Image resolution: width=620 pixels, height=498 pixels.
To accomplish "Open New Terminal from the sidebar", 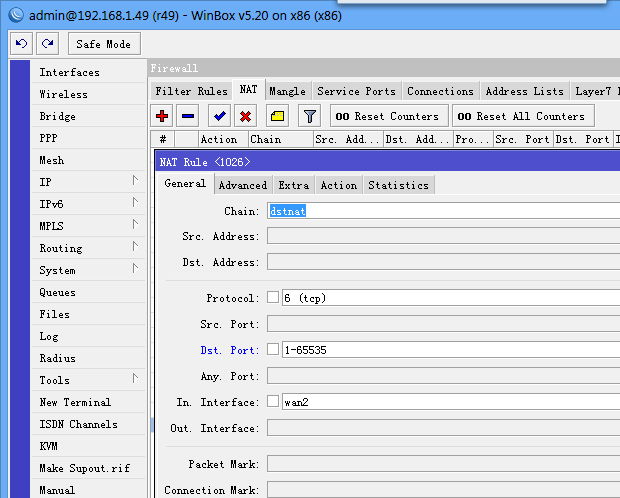I will point(75,402).
